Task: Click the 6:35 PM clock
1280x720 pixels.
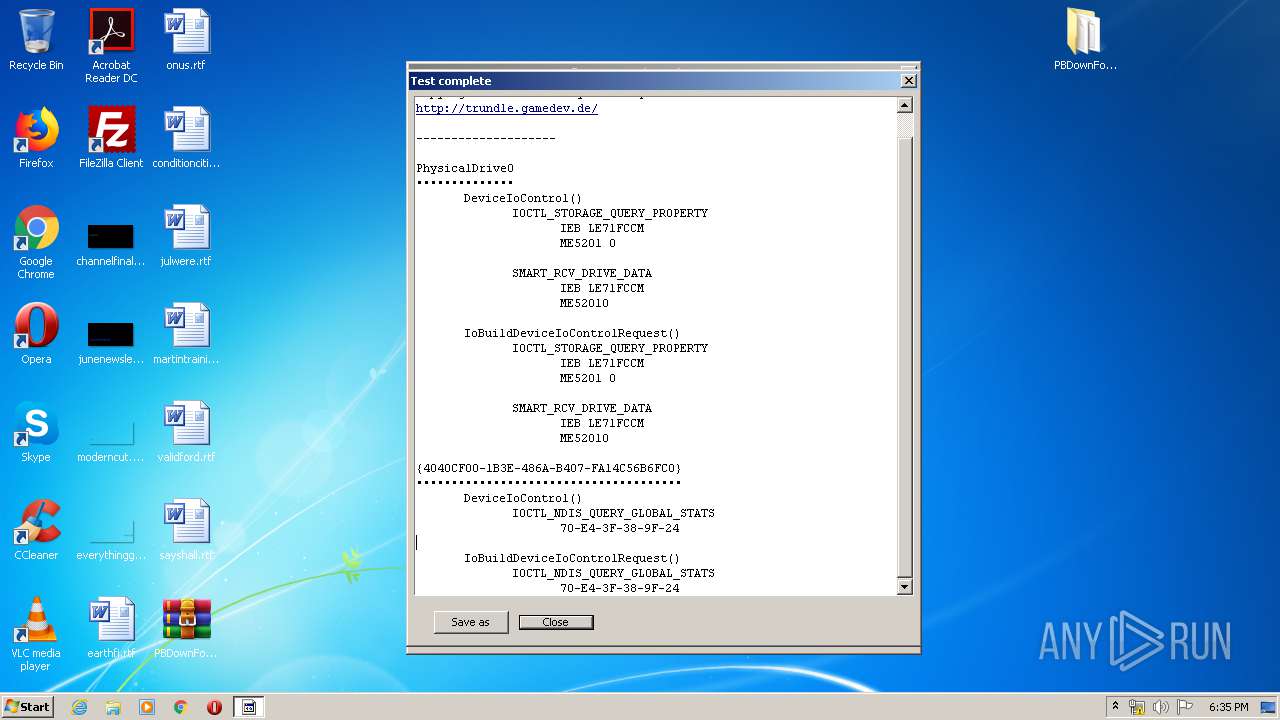Action: coord(1228,707)
